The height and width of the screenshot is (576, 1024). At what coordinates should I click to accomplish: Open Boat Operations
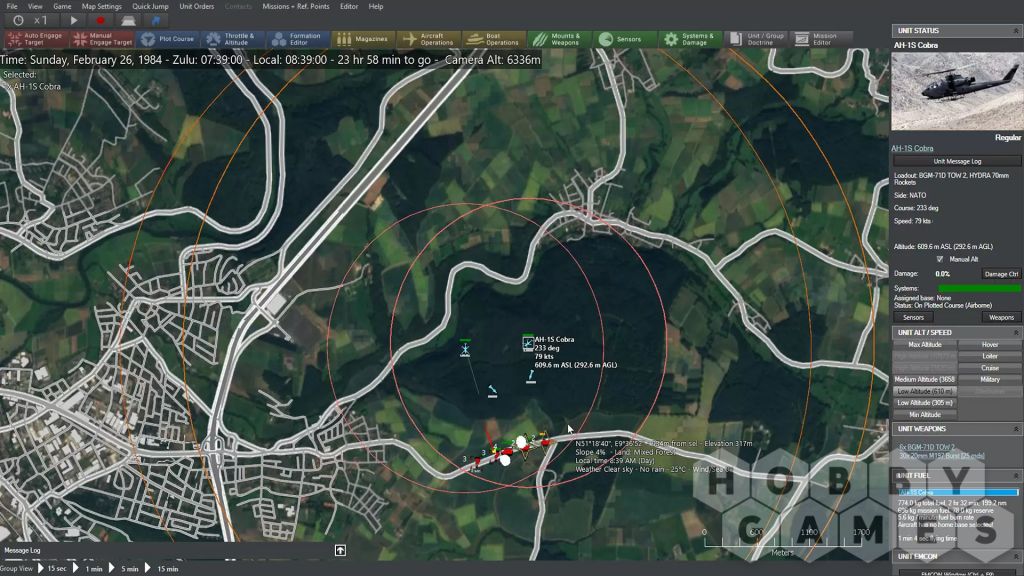(494, 39)
